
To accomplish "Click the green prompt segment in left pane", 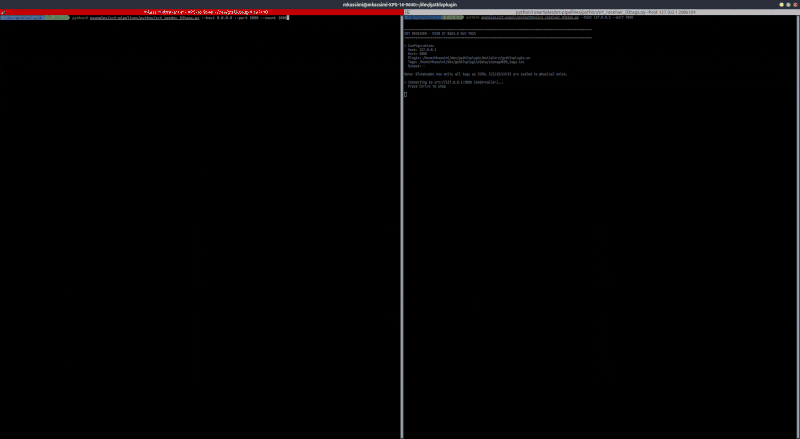I will (x=52, y=18).
